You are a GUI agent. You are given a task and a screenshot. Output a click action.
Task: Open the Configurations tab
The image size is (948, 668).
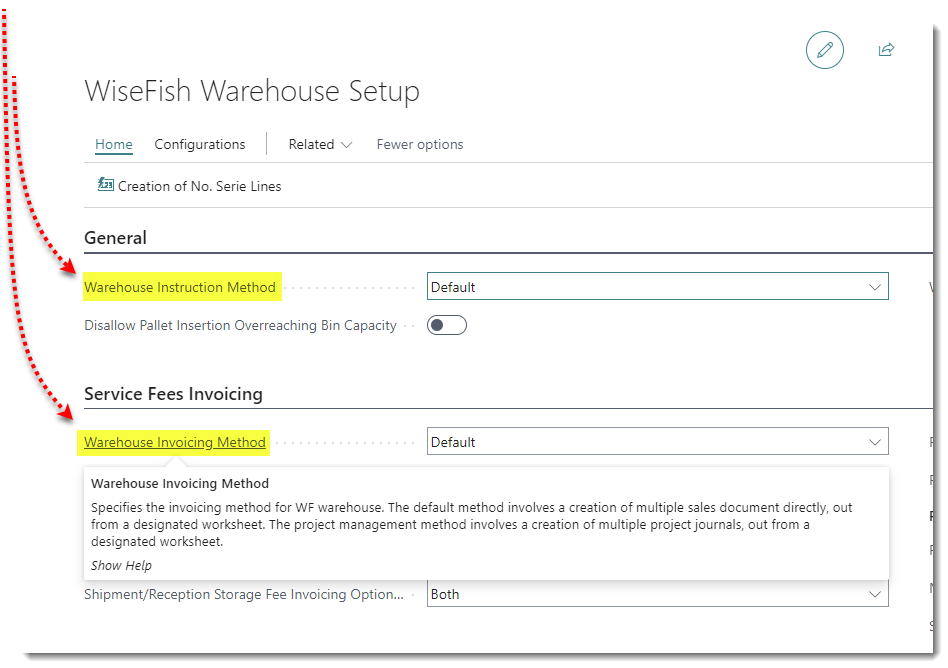[x=200, y=144]
